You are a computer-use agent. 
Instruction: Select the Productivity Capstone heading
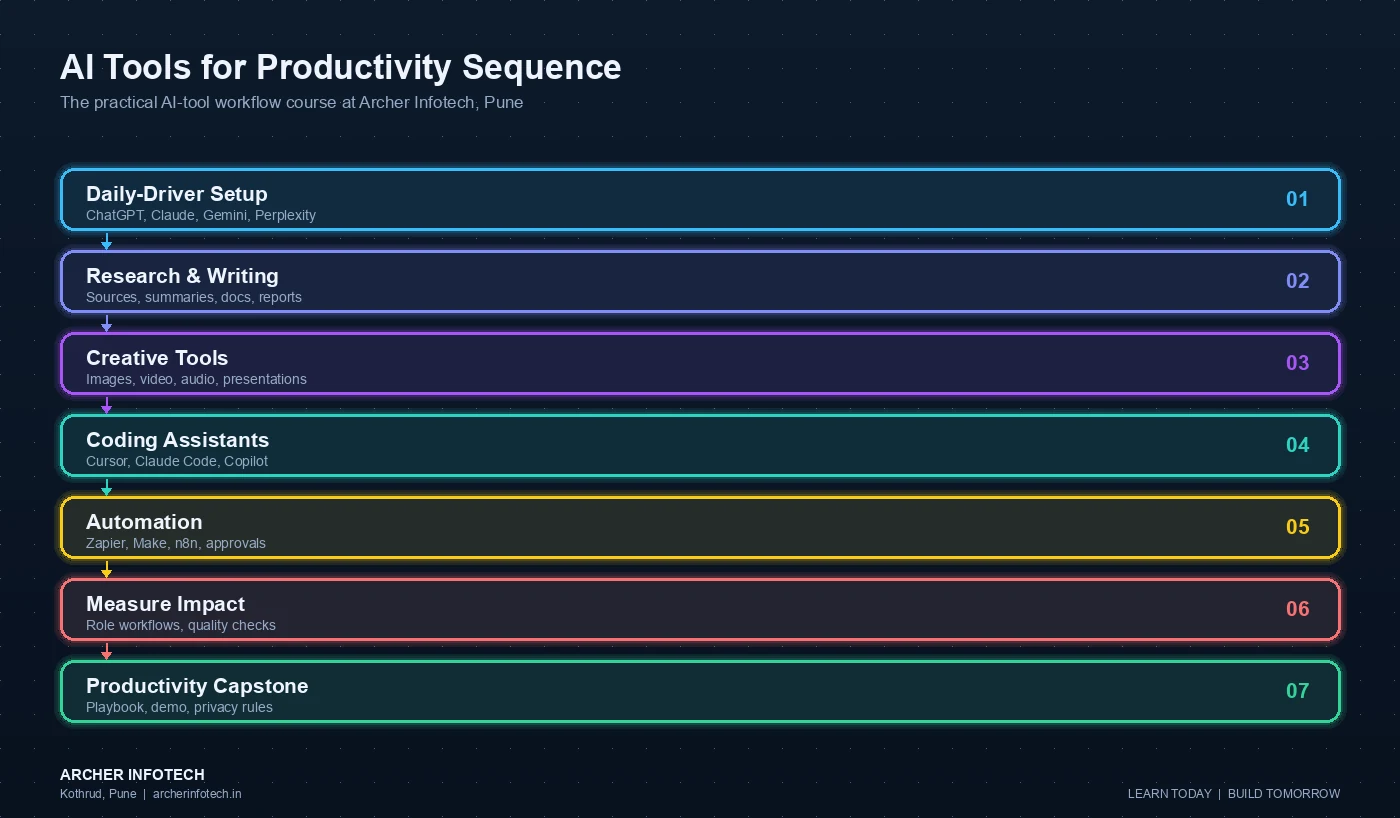pyautogui.click(x=197, y=686)
